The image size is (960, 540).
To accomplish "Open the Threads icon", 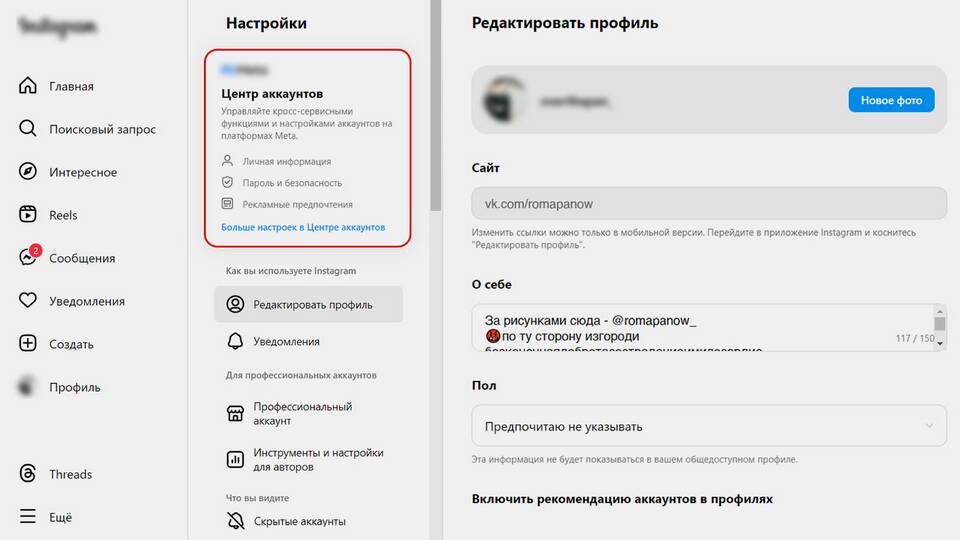I will point(28,473).
